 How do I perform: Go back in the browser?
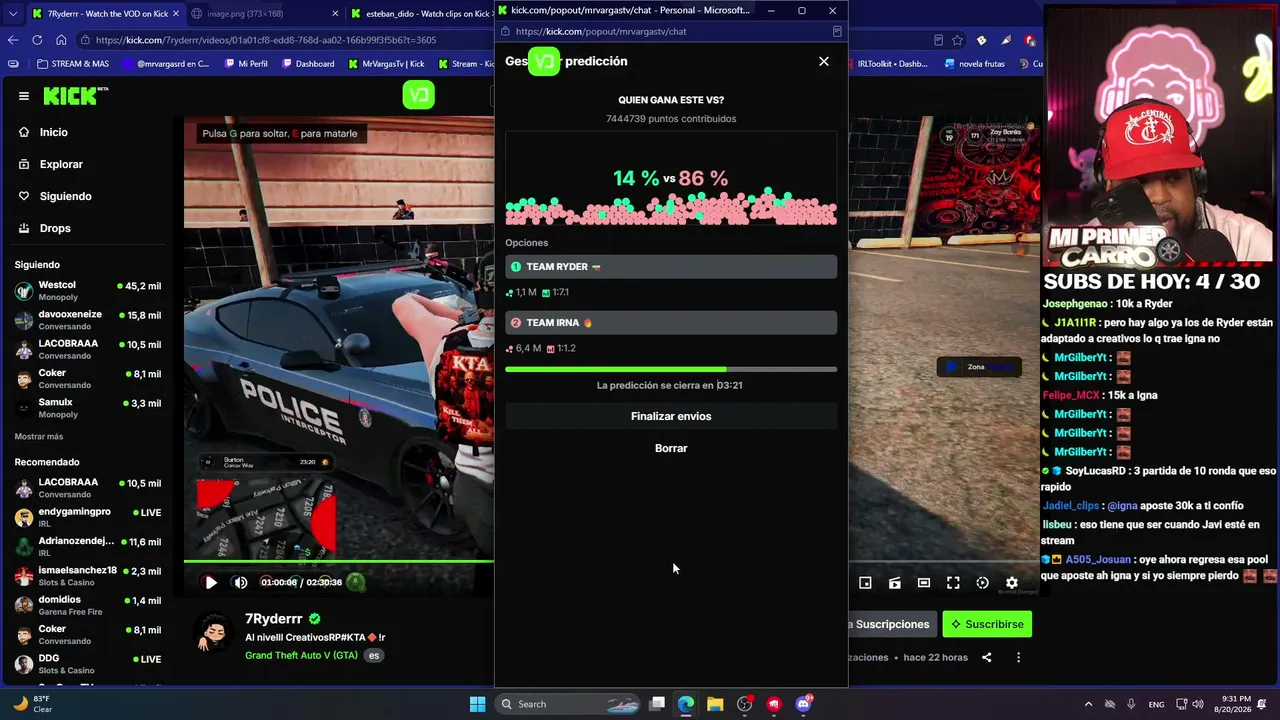13,40
